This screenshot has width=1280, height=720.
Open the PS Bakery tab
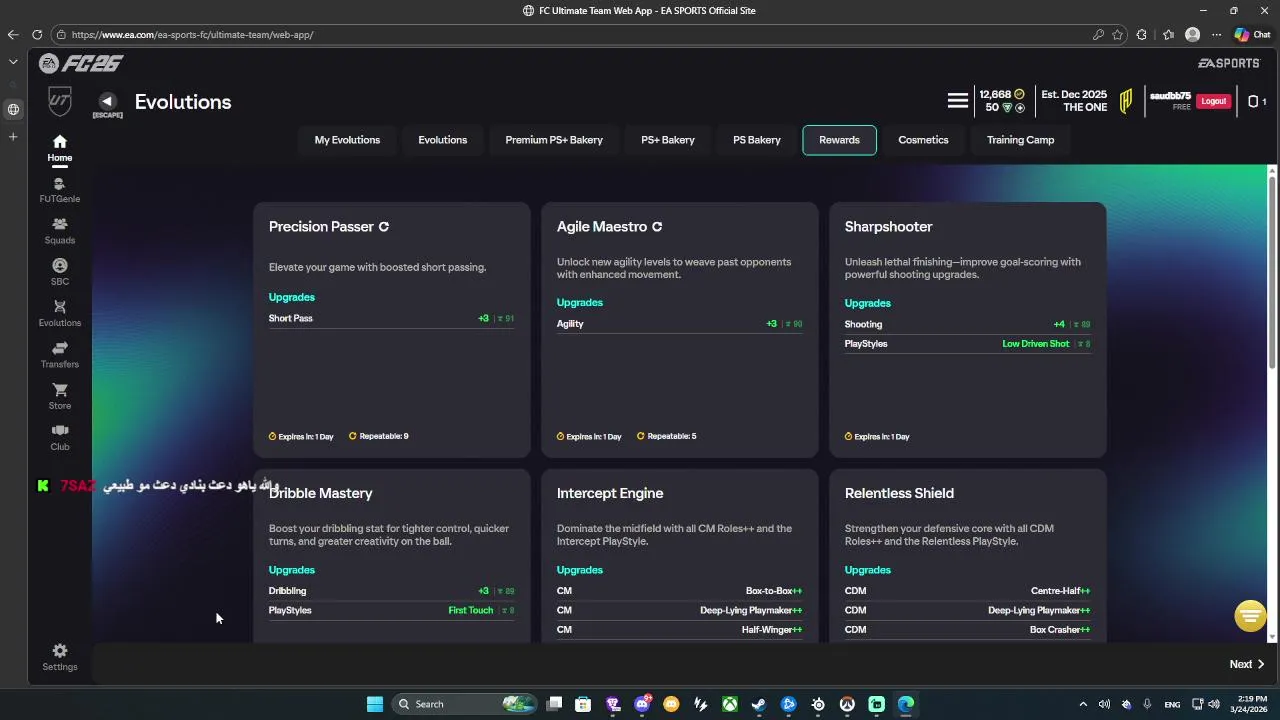(x=757, y=140)
